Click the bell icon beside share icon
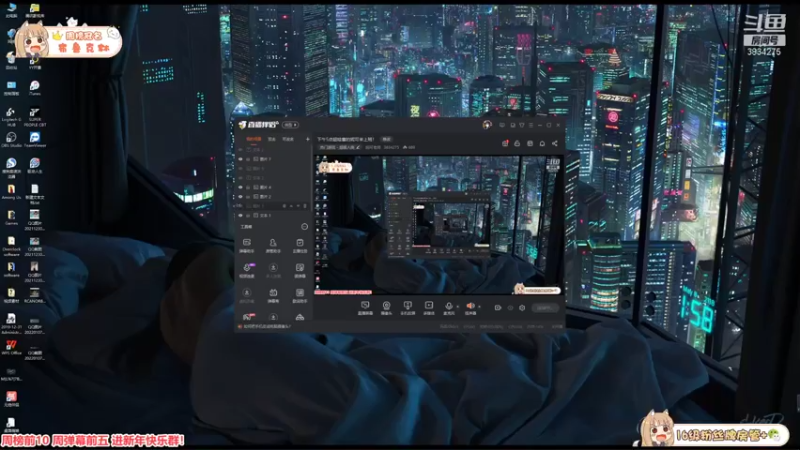This screenshot has width=800, height=450. tap(542, 143)
